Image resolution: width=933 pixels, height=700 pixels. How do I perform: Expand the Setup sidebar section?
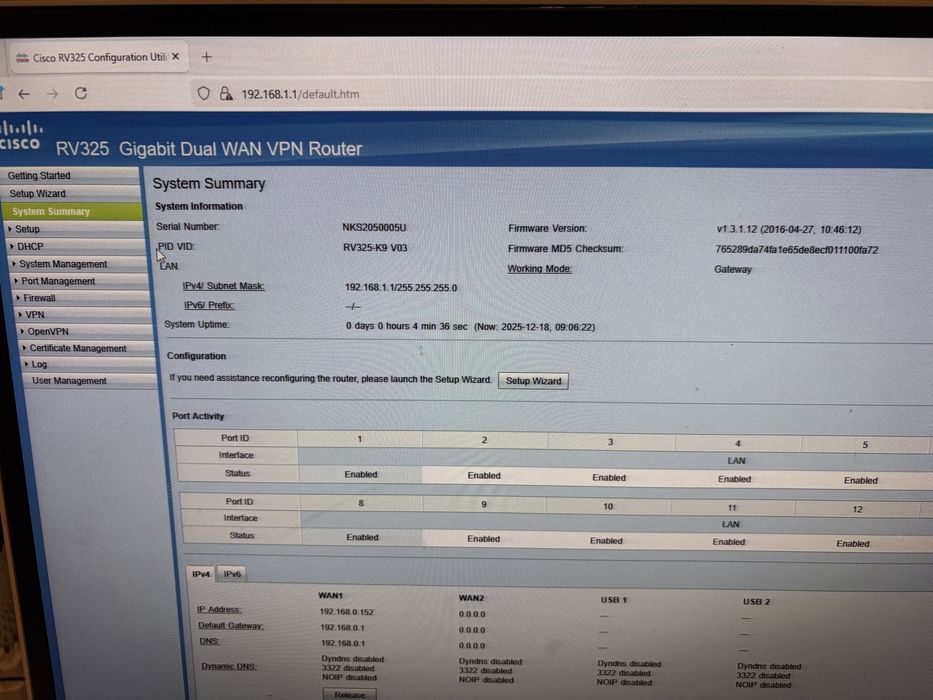coord(74,229)
